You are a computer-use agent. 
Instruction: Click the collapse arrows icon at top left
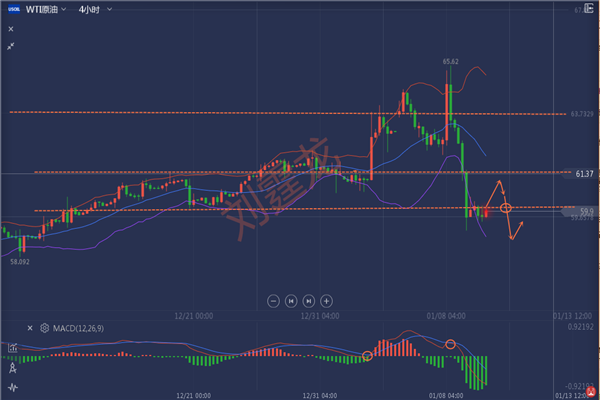coord(11,46)
